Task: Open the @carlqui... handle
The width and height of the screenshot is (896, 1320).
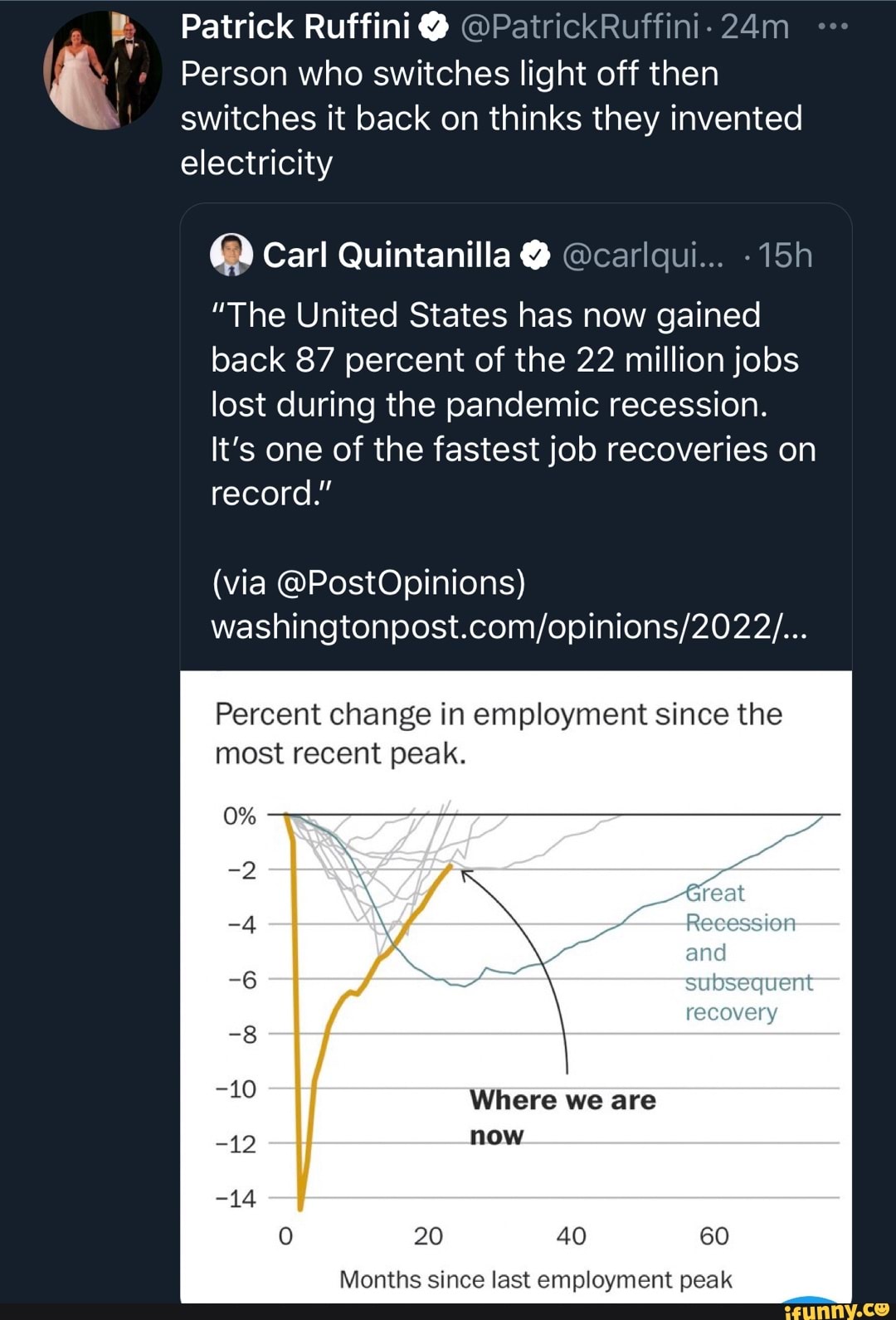Action: 643,256
